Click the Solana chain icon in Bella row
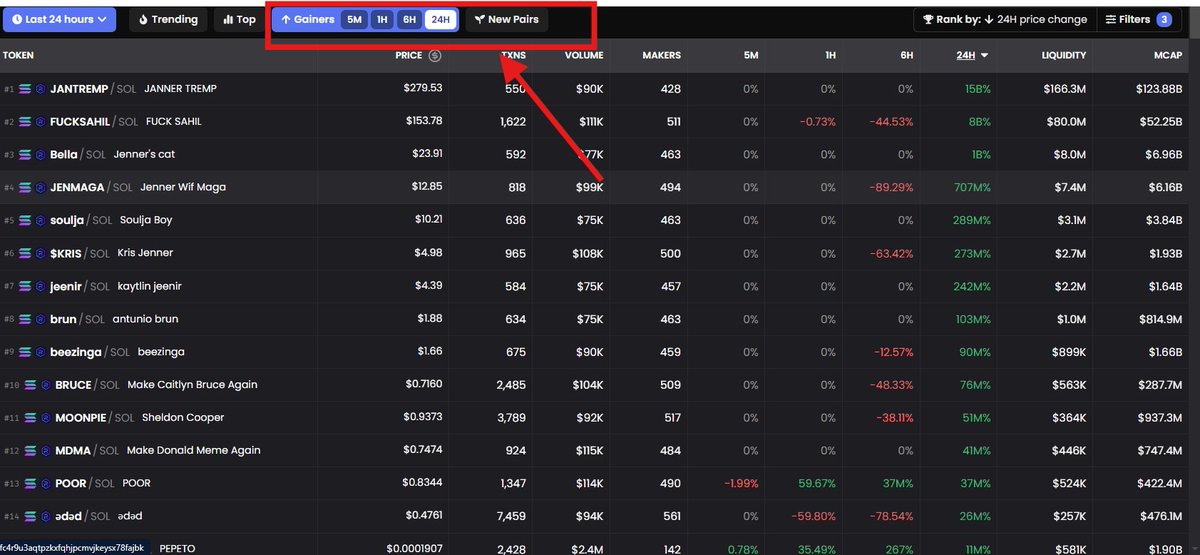 click(25, 155)
